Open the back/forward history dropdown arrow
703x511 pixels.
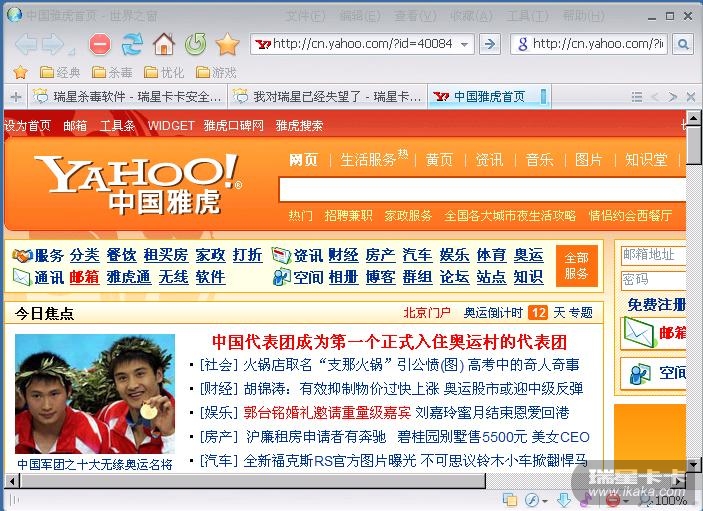coord(71,51)
